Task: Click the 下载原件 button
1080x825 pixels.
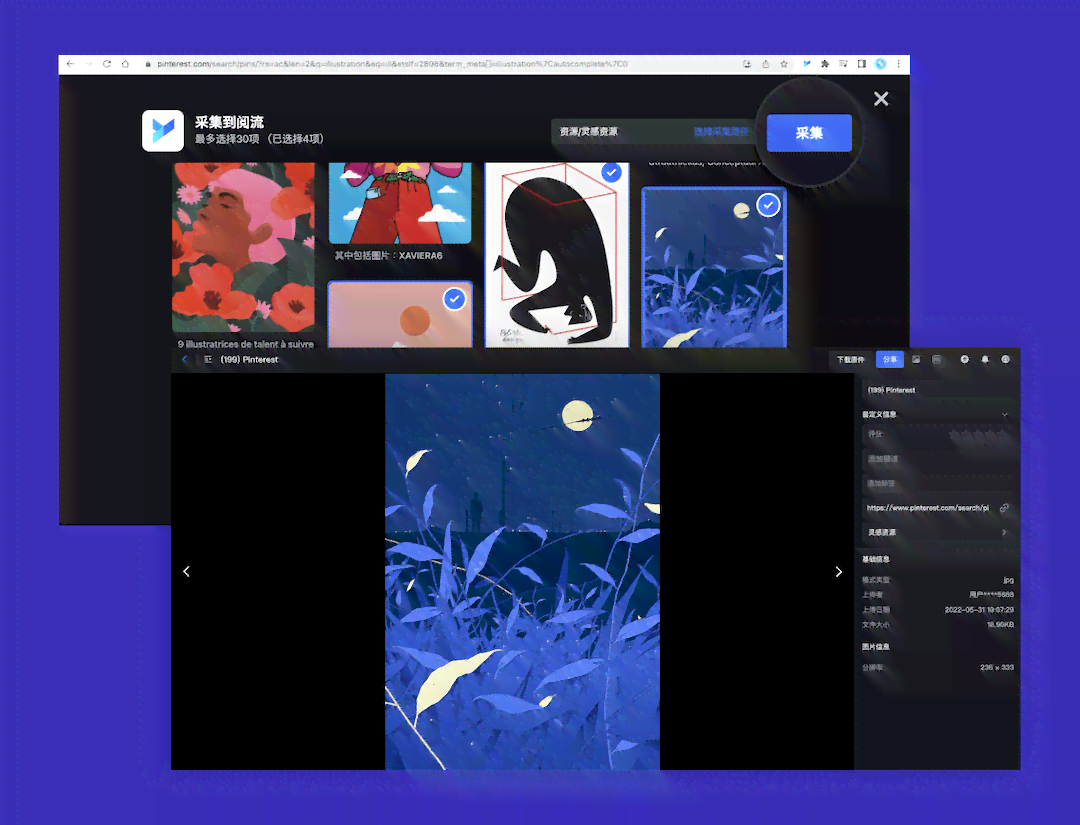Action: pyautogui.click(x=850, y=359)
